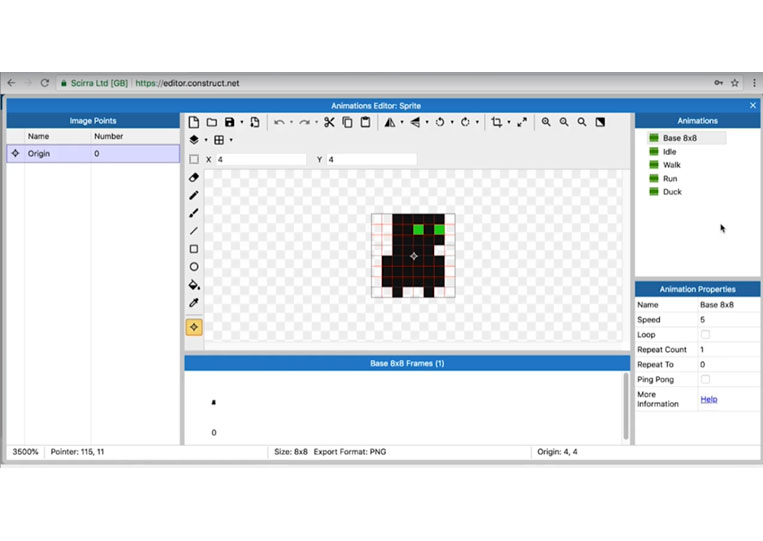Click the import frames file icon
The width and height of the screenshot is (763, 541).
(x=255, y=122)
